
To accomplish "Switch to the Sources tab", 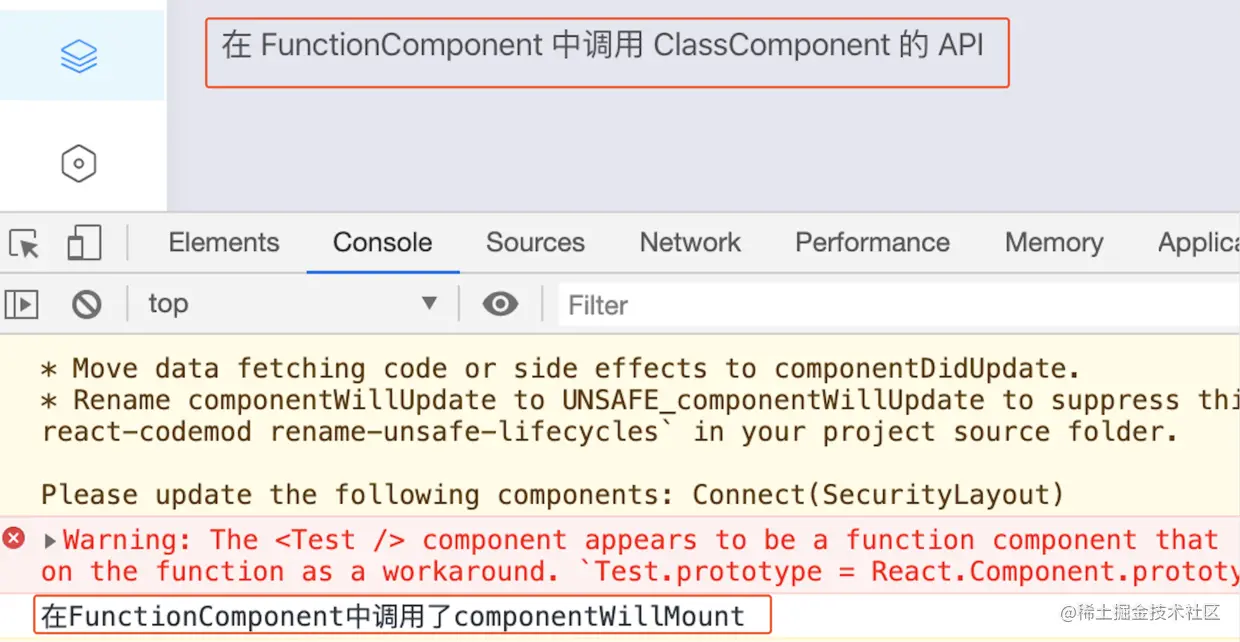I will coord(535,242).
